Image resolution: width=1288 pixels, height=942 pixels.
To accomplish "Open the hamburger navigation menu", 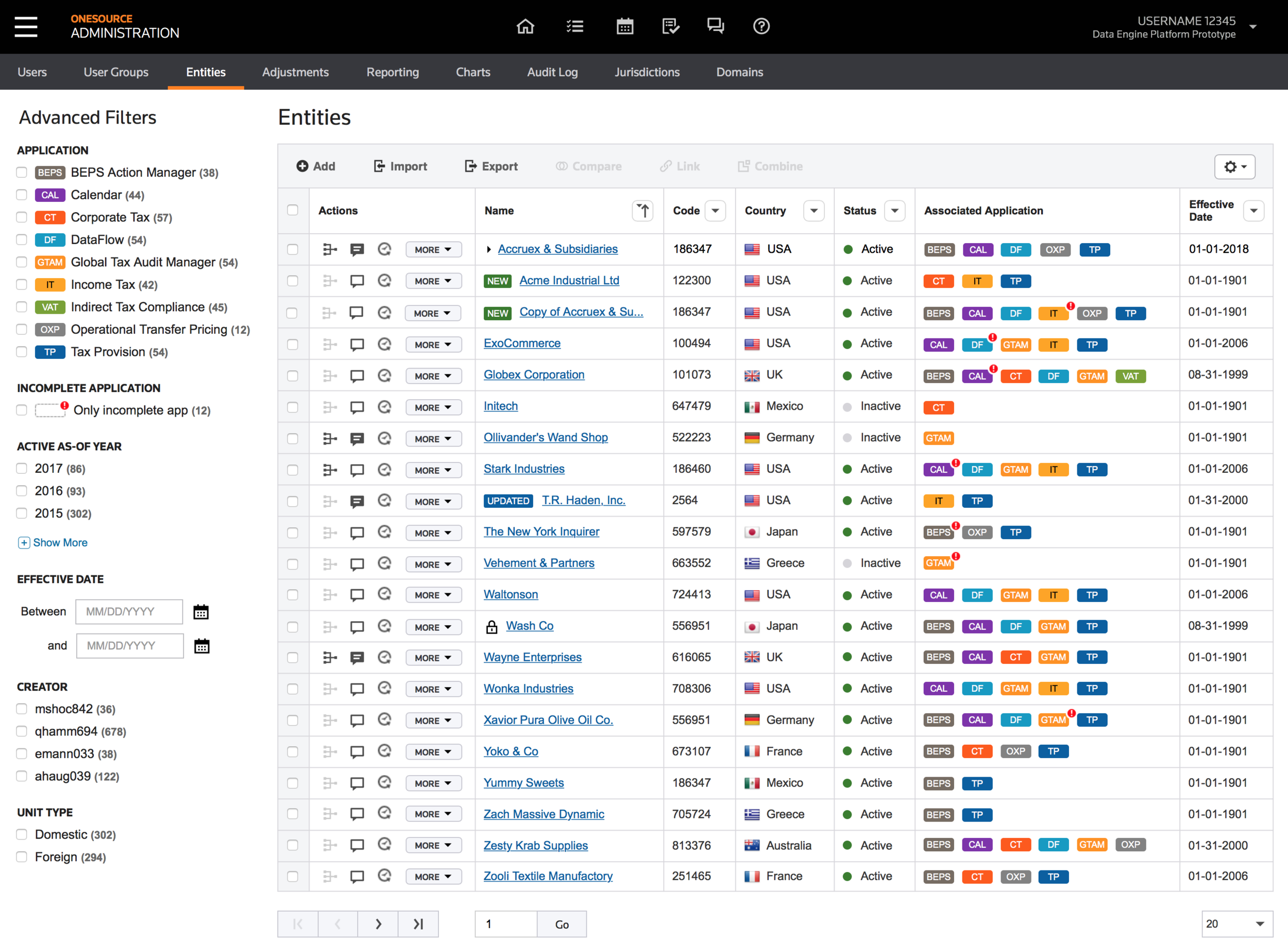I will point(26,27).
